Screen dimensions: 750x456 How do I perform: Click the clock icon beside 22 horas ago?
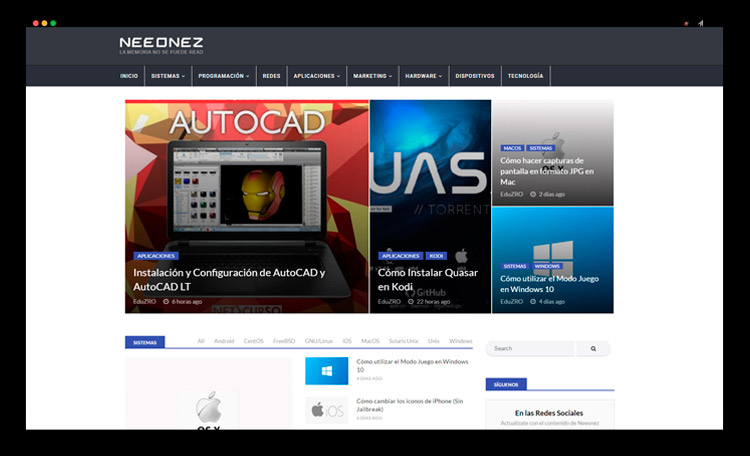click(x=410, y=301)
